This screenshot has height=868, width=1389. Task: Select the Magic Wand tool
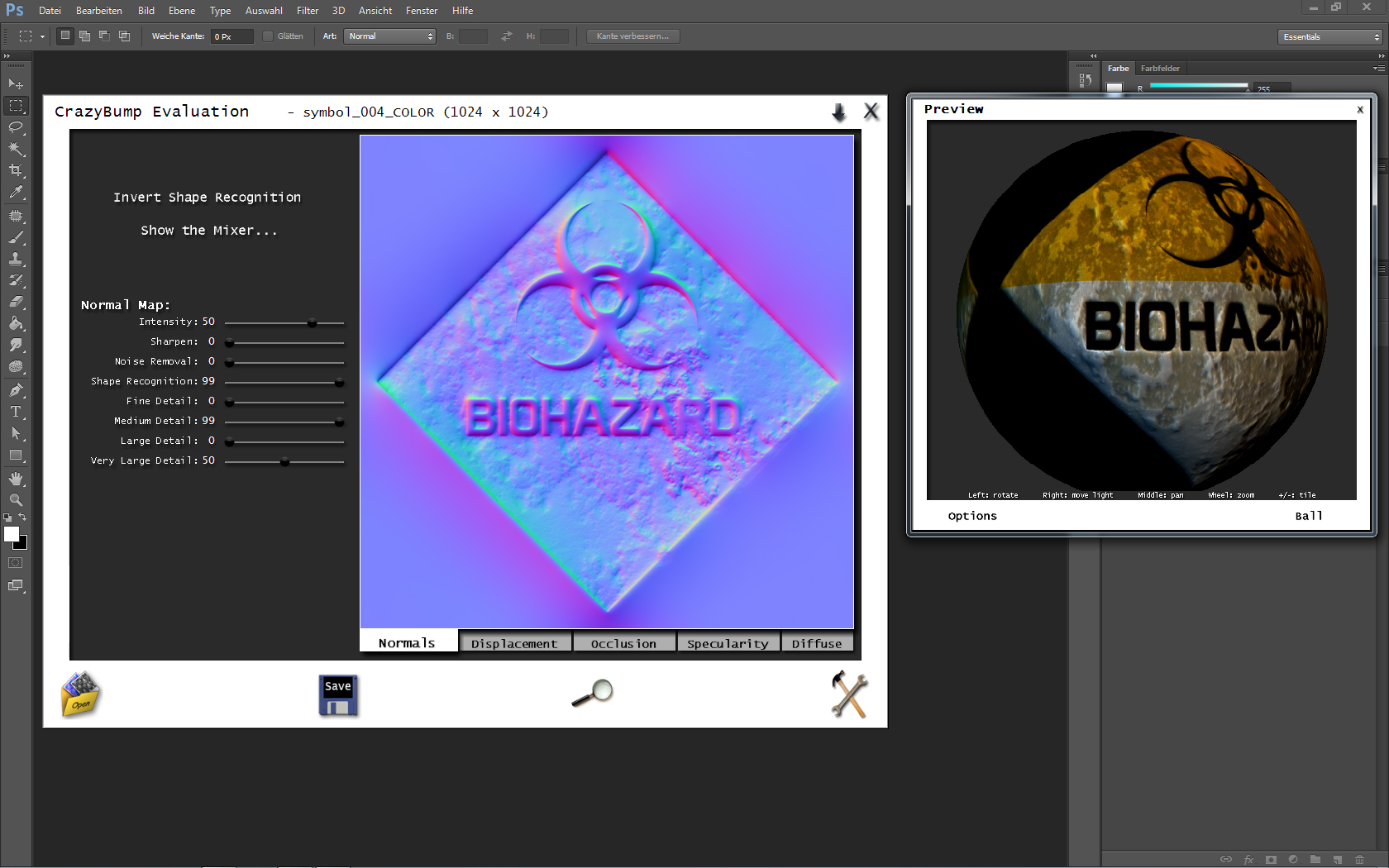(16, 149)
